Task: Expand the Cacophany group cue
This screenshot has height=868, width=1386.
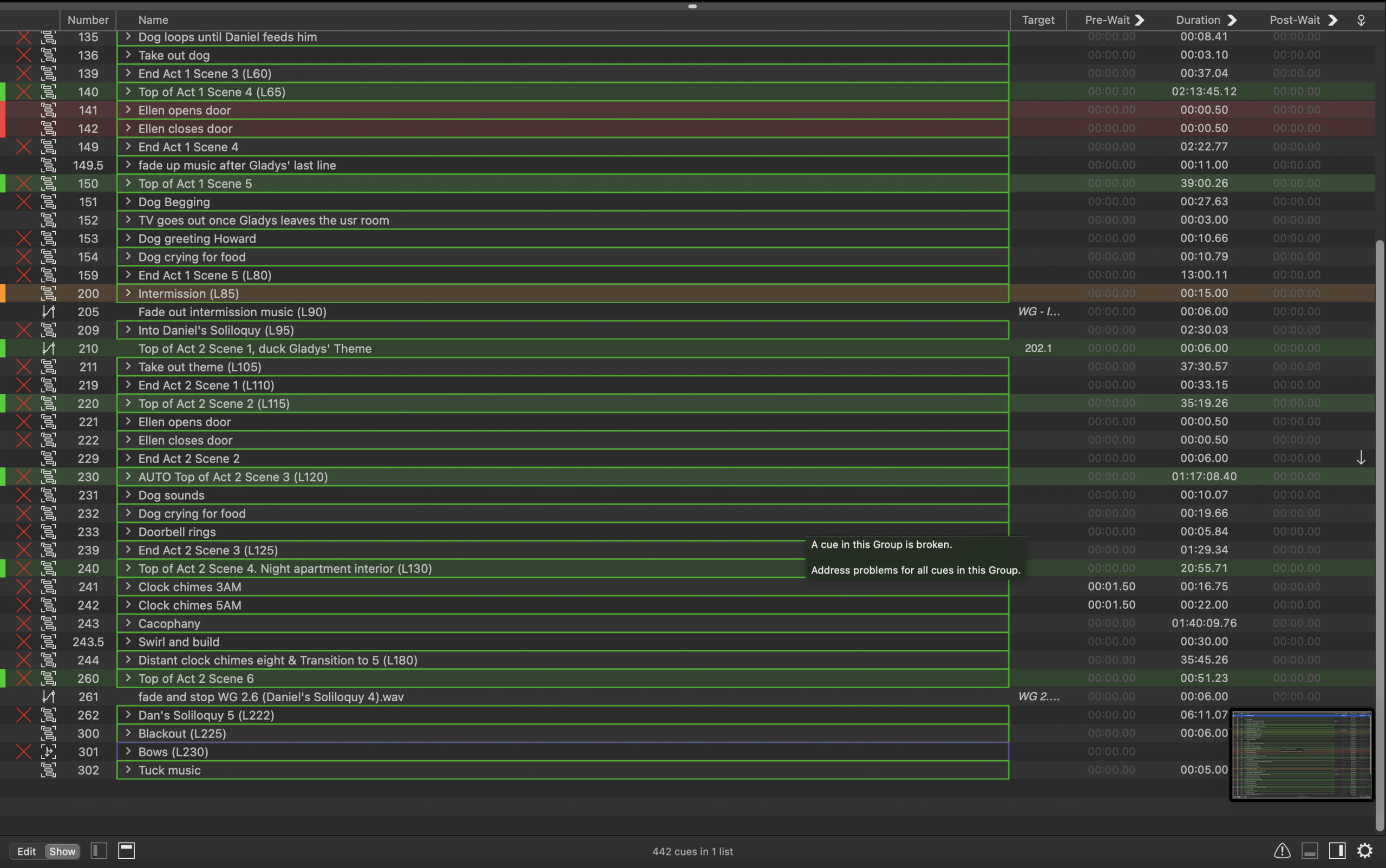Action: [x=128, y=623]
